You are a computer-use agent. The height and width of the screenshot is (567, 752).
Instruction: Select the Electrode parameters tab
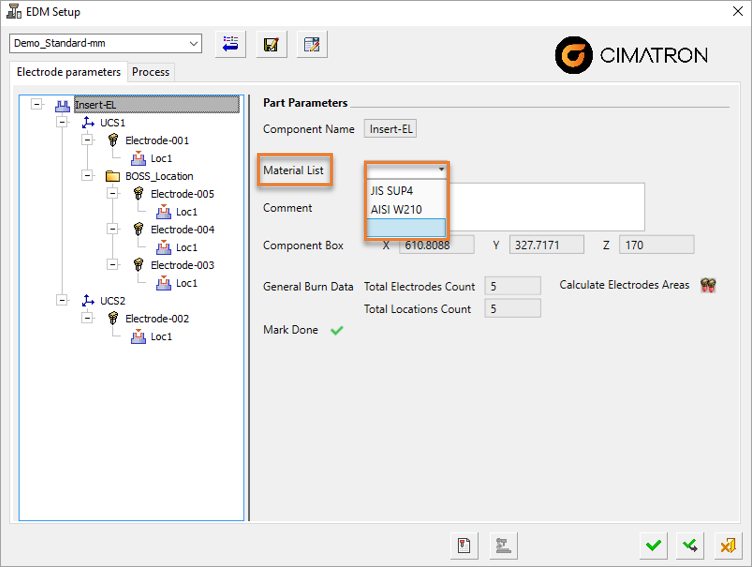coord(69,72)
